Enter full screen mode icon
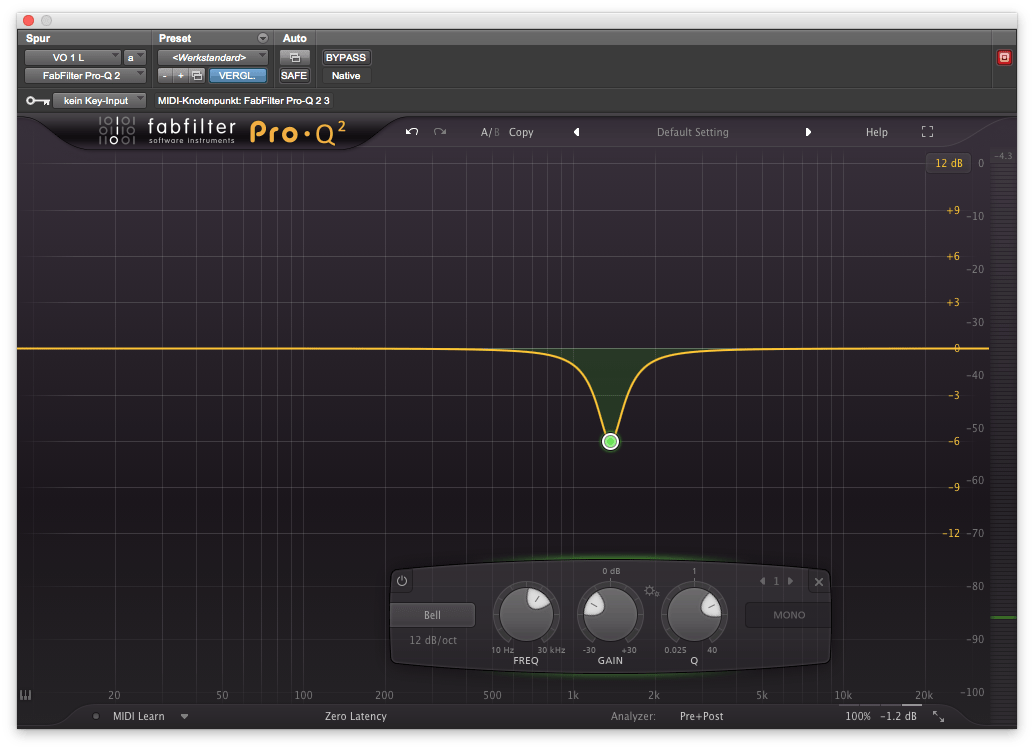 coord(927,132)
